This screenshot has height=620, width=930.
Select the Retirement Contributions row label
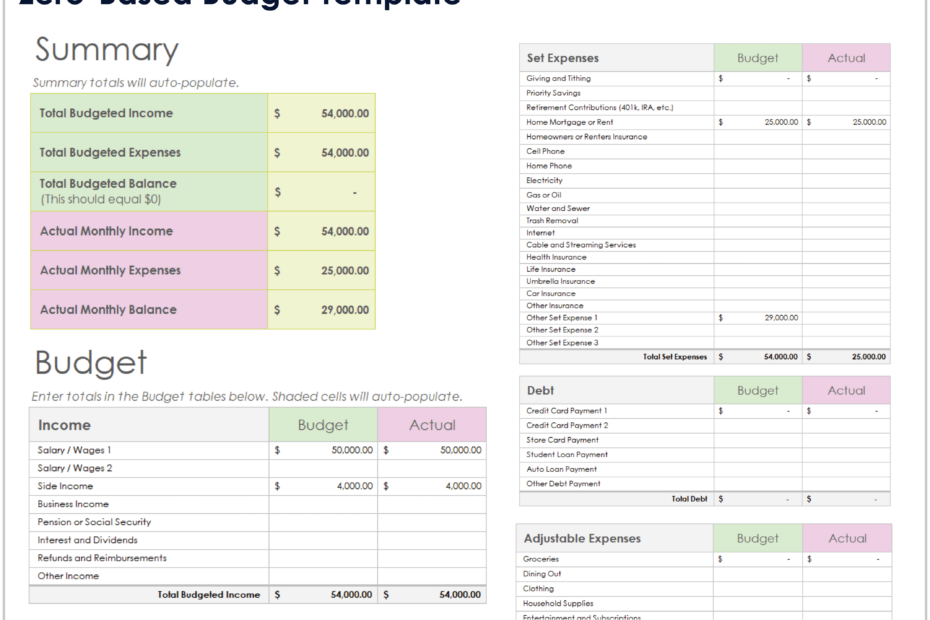(600, 107)
